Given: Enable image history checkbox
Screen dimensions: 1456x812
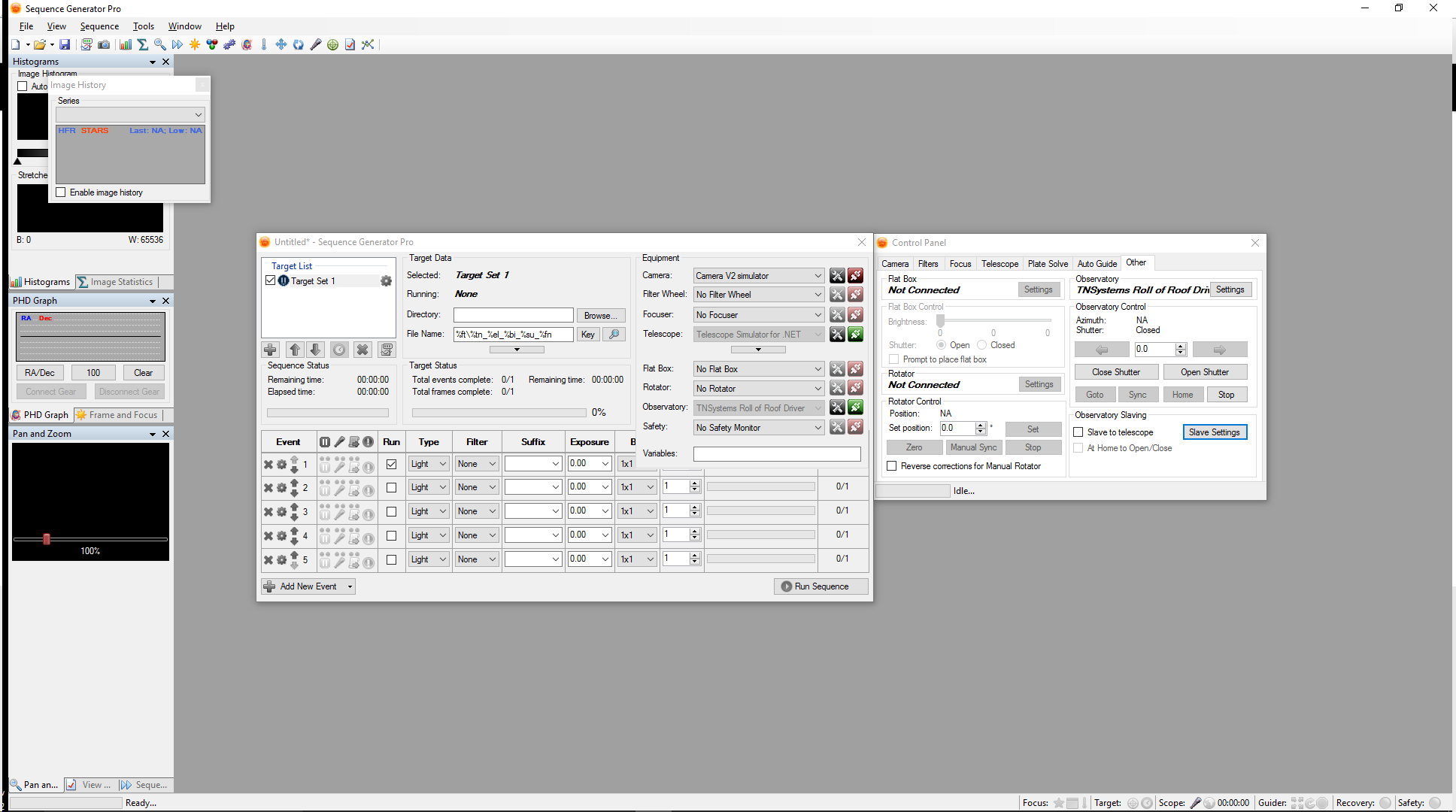Looking at the screenshot, I should (61, 192).
